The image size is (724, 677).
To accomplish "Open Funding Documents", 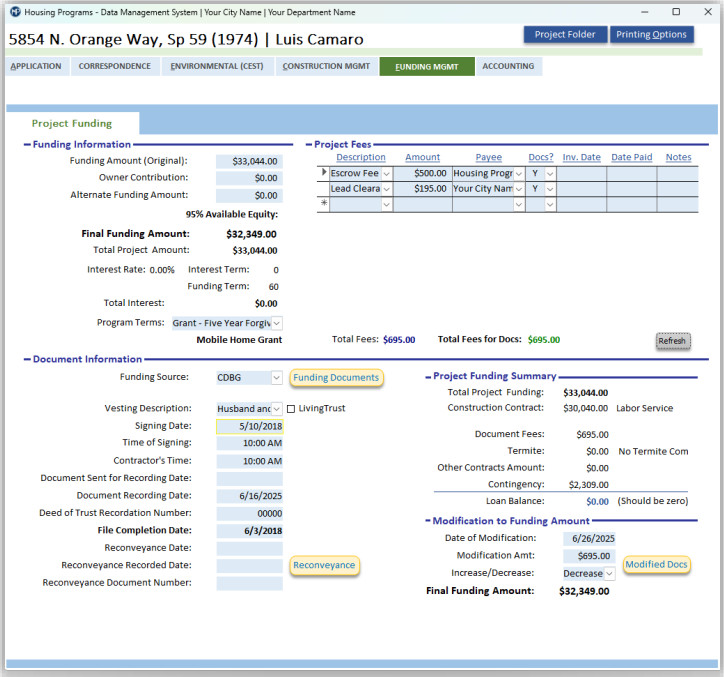I will point(336,378).
